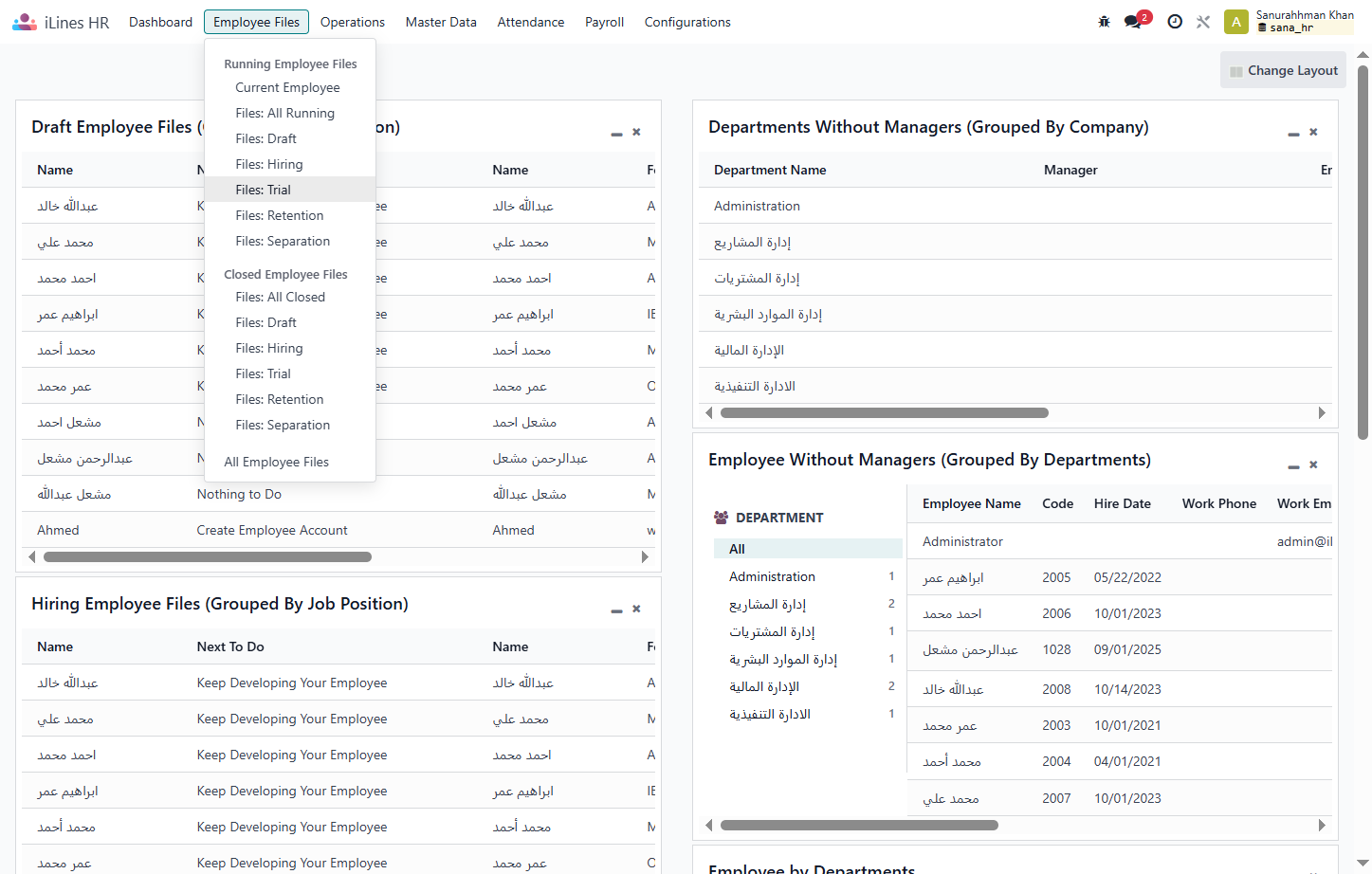Click the wrench and screwdriver tools icon

pyautogui.click(x=1203, y=22)
